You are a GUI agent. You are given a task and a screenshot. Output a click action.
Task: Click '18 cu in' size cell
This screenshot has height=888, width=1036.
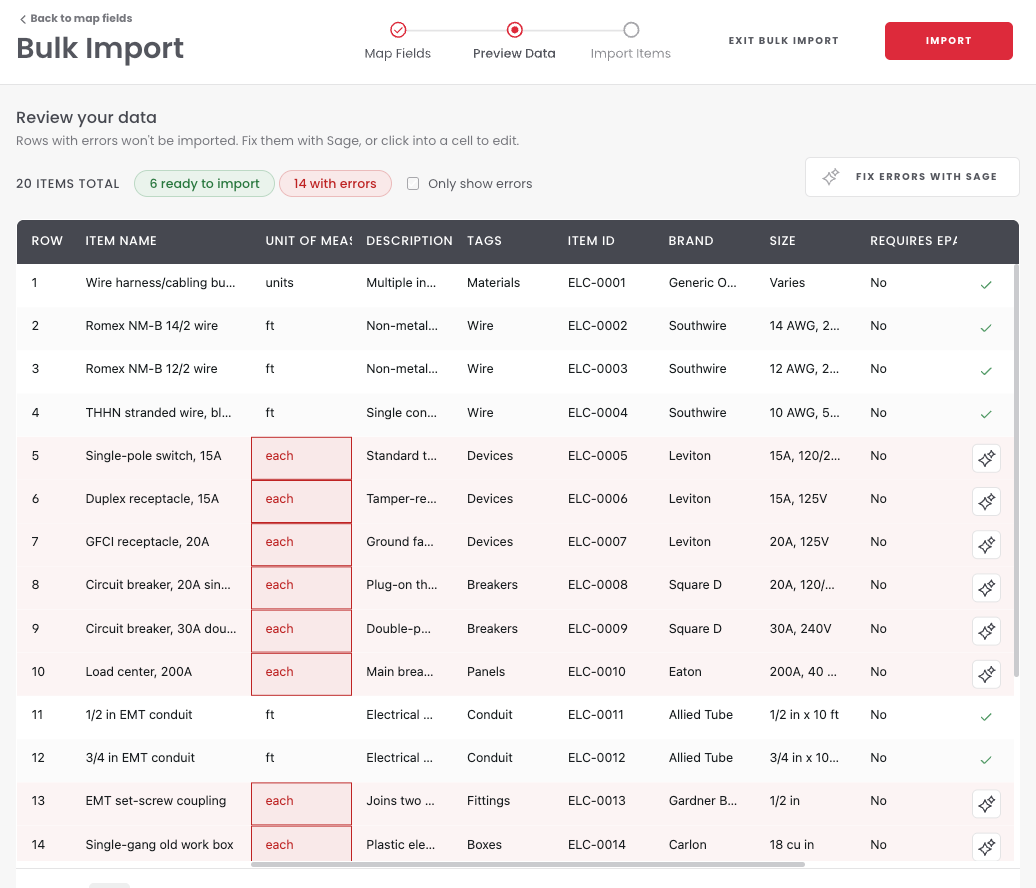tap(792, 845)
